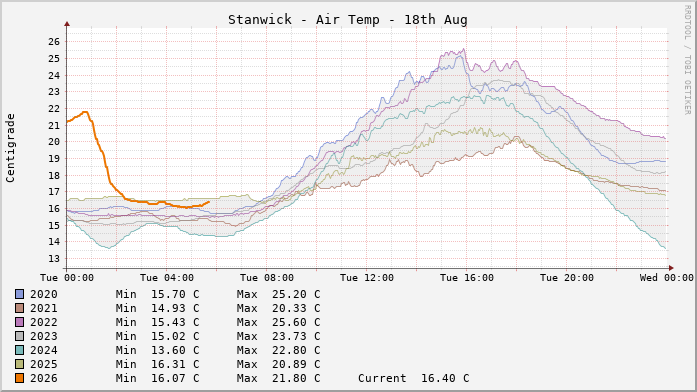This screenshot has width=697, height=392.
Task: Click the 25 y-axis tick label
Action: click(54, 59)
